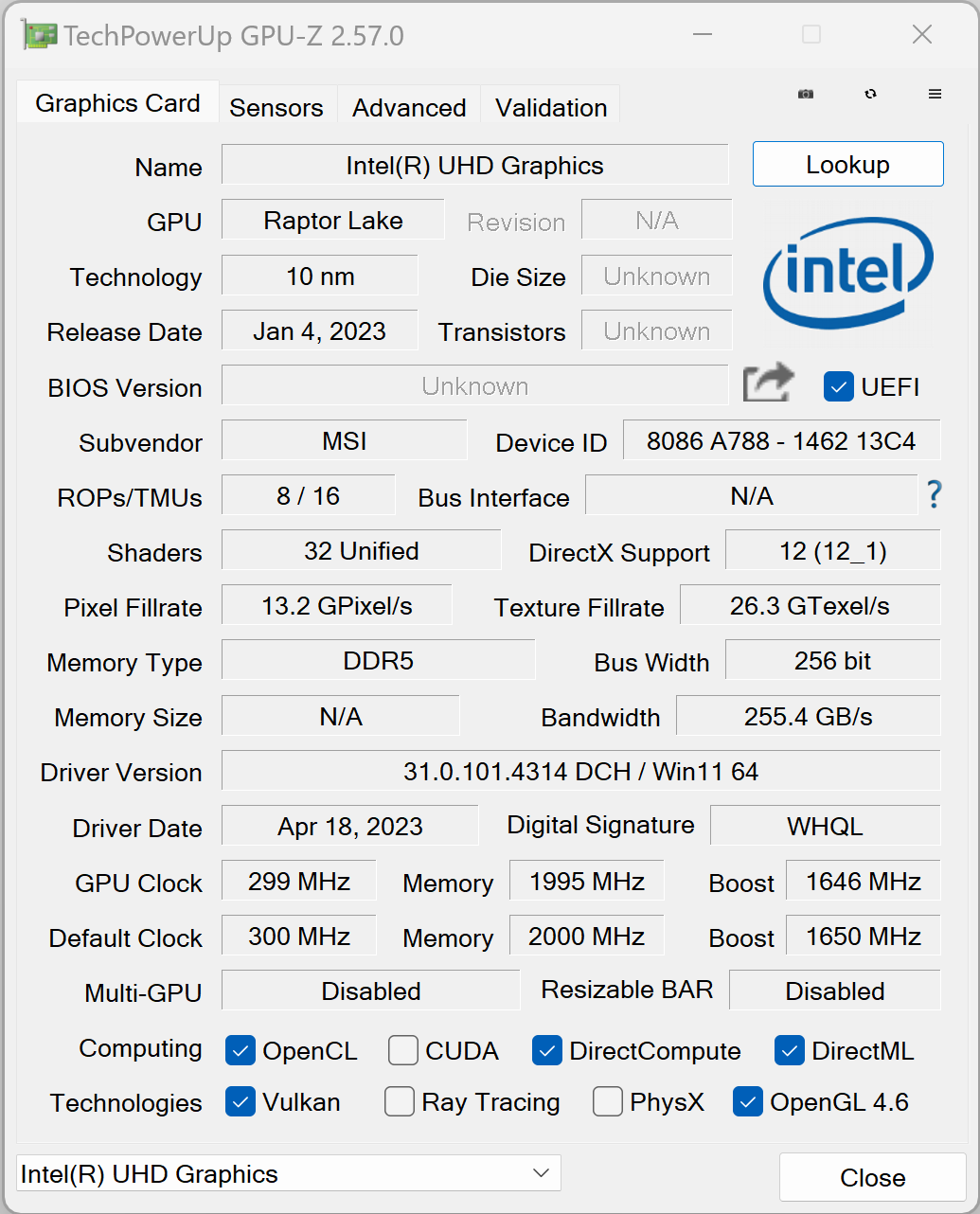Toggle the UEFI checkbox
This screenshot has height=1214, width=980.
839,386
